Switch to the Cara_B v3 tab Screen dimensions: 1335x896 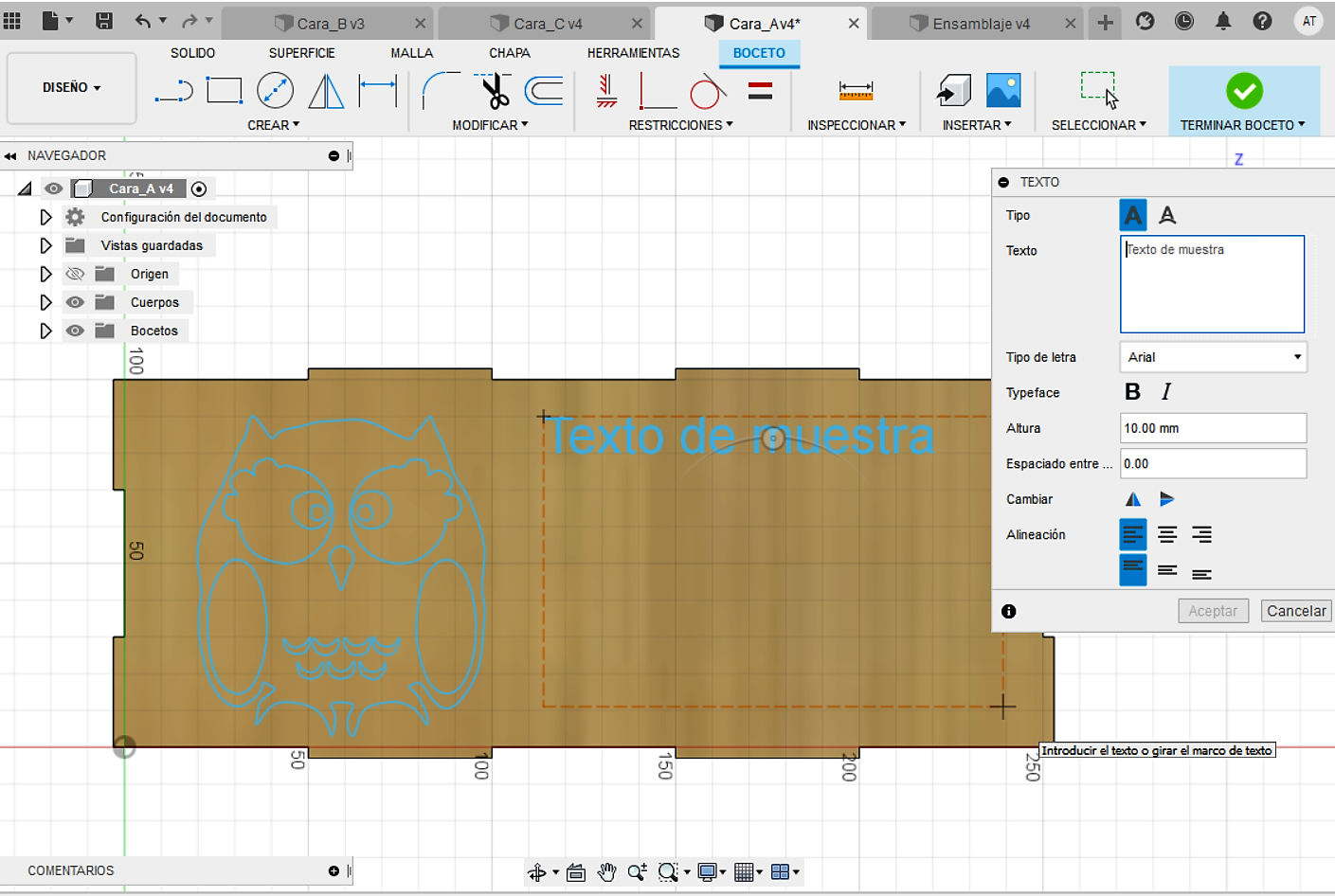pos(331,24)
